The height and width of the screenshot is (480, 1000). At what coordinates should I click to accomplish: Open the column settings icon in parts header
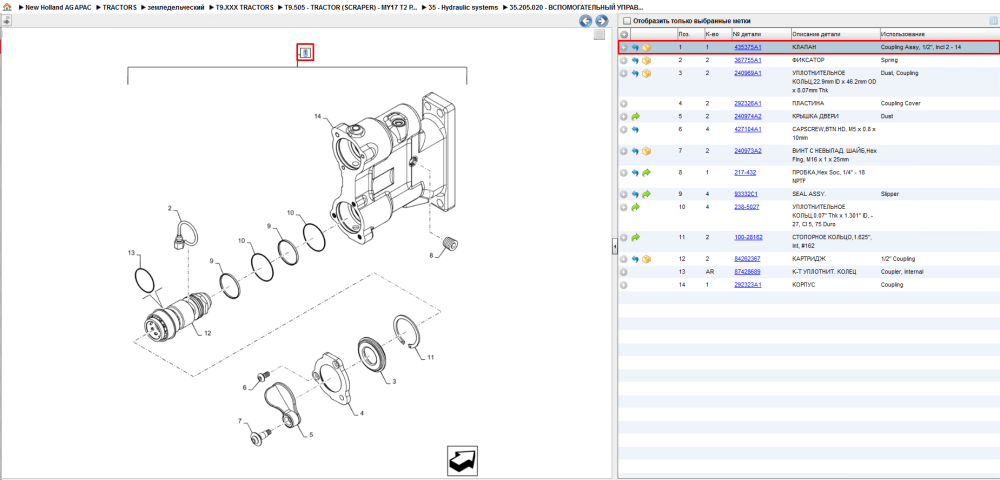click(992, 20)
